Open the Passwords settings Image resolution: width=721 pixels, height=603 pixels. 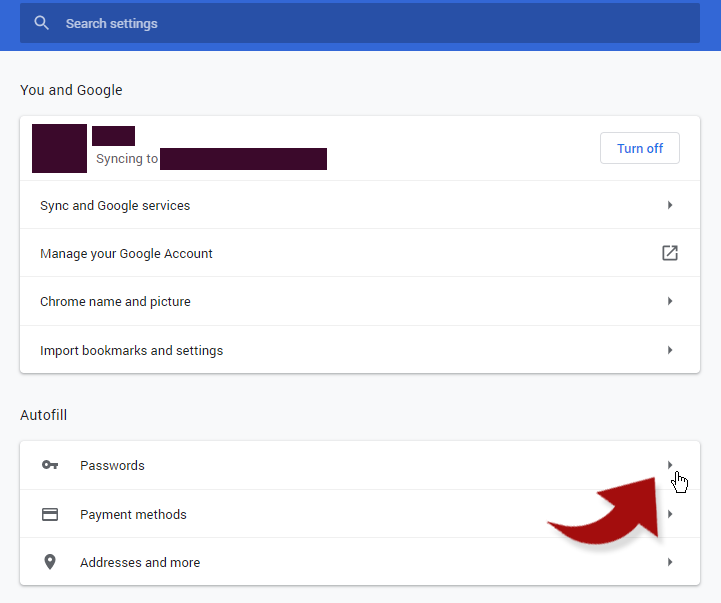(x=360, y=465)
